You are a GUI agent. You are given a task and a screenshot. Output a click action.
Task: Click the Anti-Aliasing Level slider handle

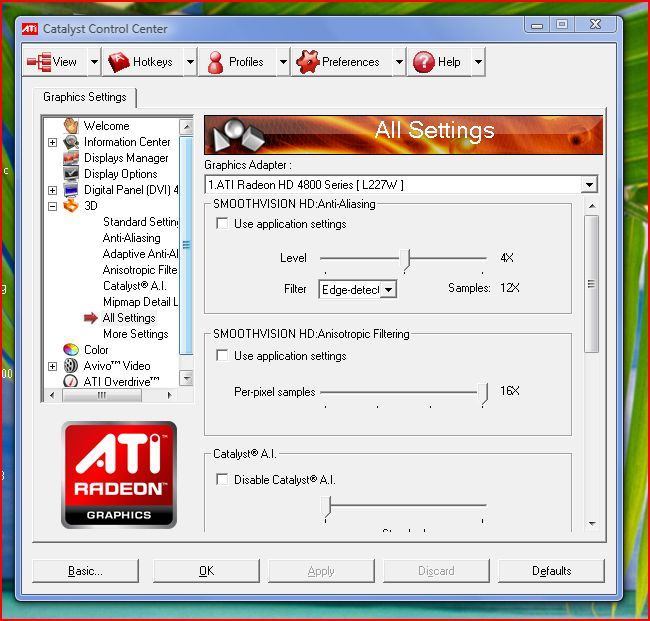coord(405,261)
